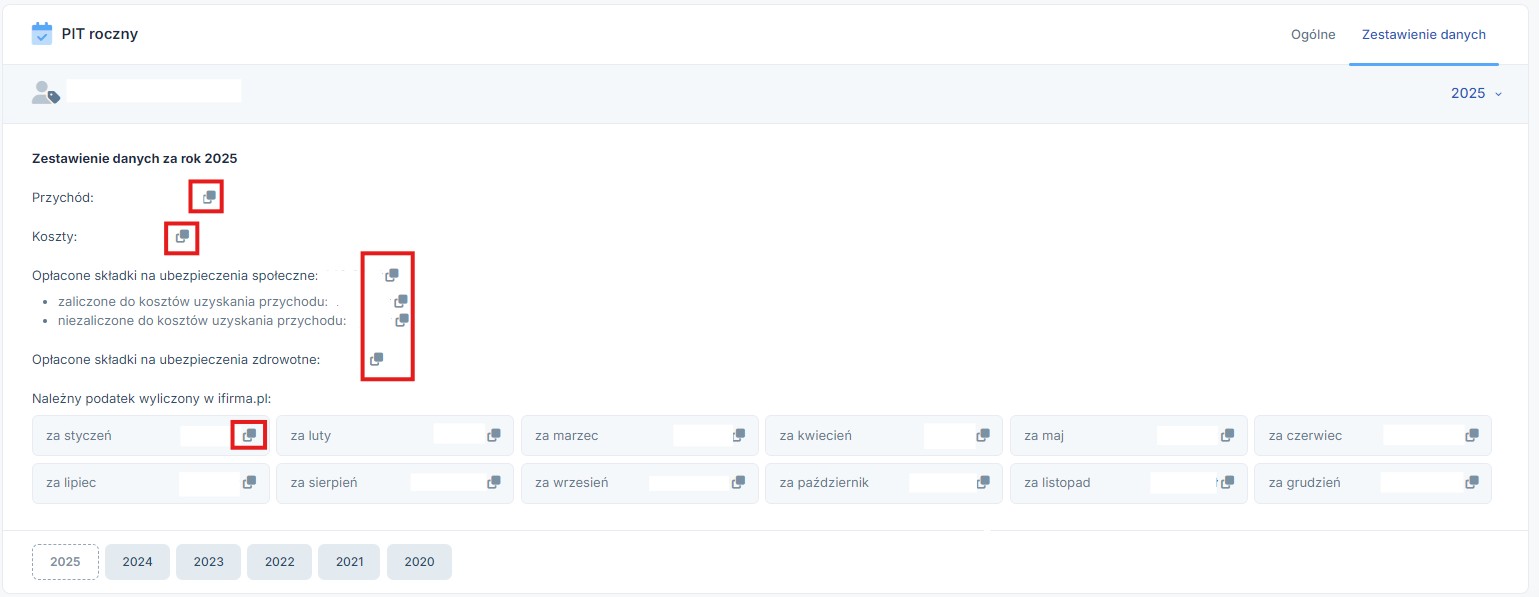The width and height of the screenshot is (1539, 597).
Task: Open the Zestawienie danych tab
Action: [x=1423, y=34]
